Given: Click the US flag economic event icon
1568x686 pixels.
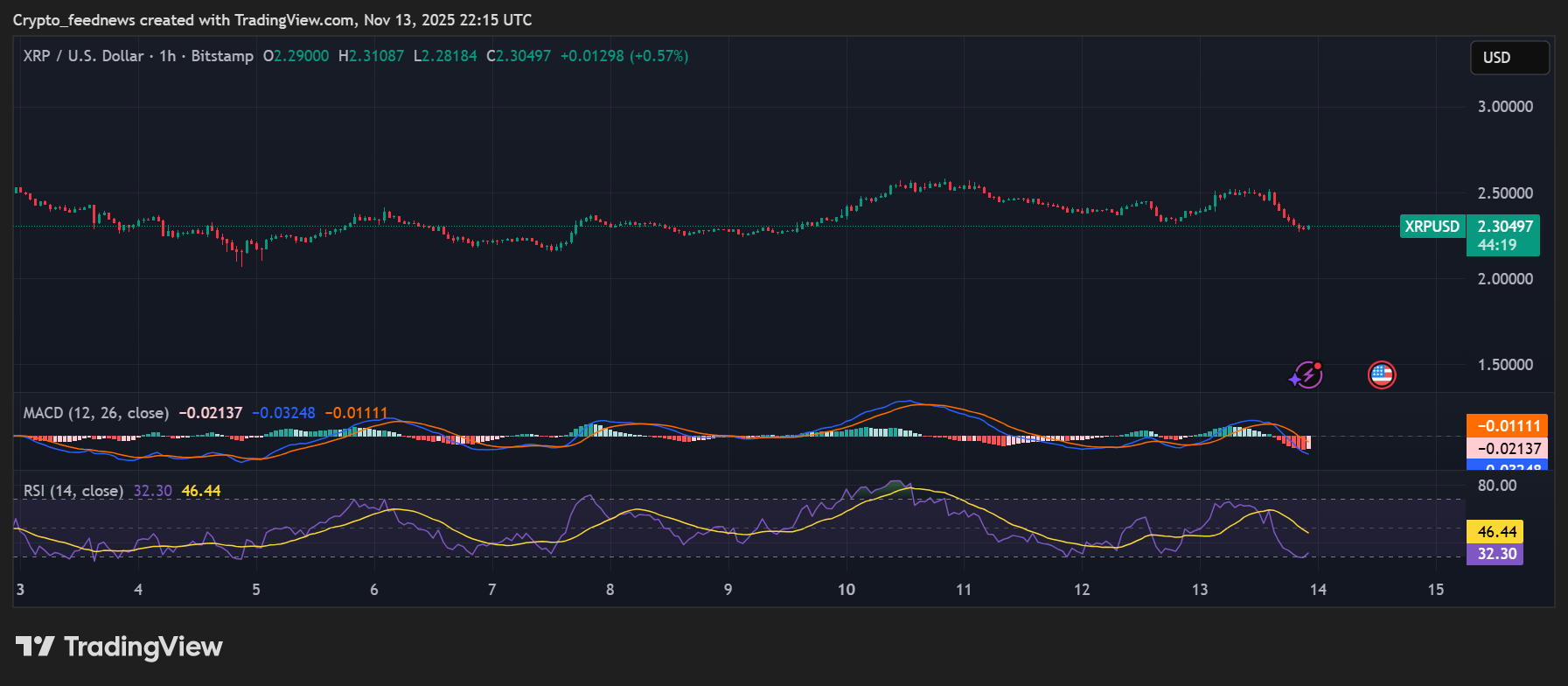Looking at the screenshot, I should click(1382, 375).
